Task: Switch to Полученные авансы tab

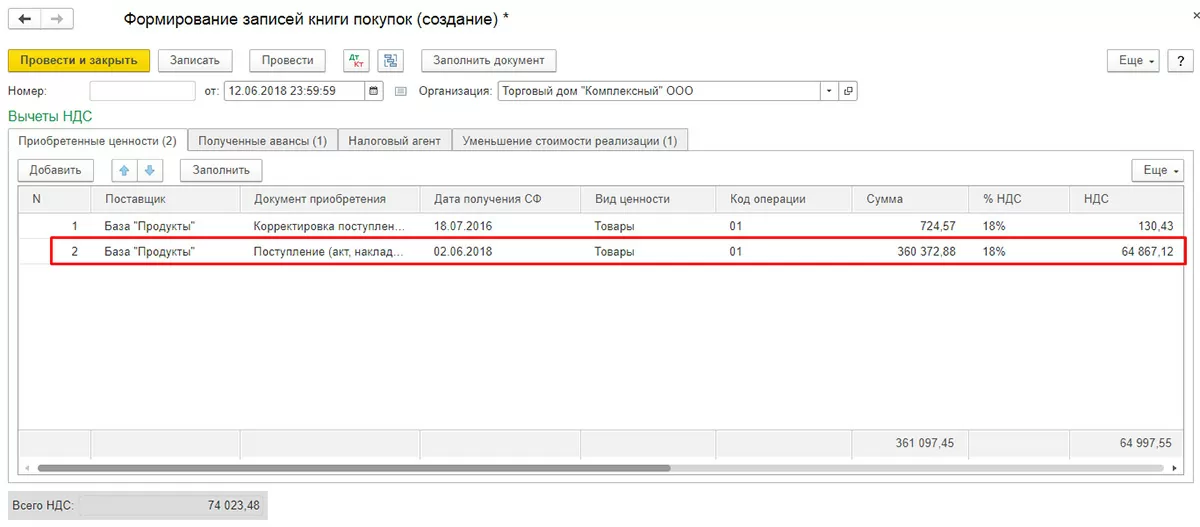Action: tap(263, 141)
